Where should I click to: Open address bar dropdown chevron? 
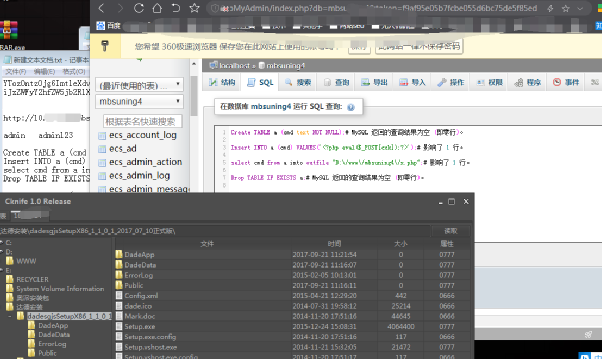580,8
